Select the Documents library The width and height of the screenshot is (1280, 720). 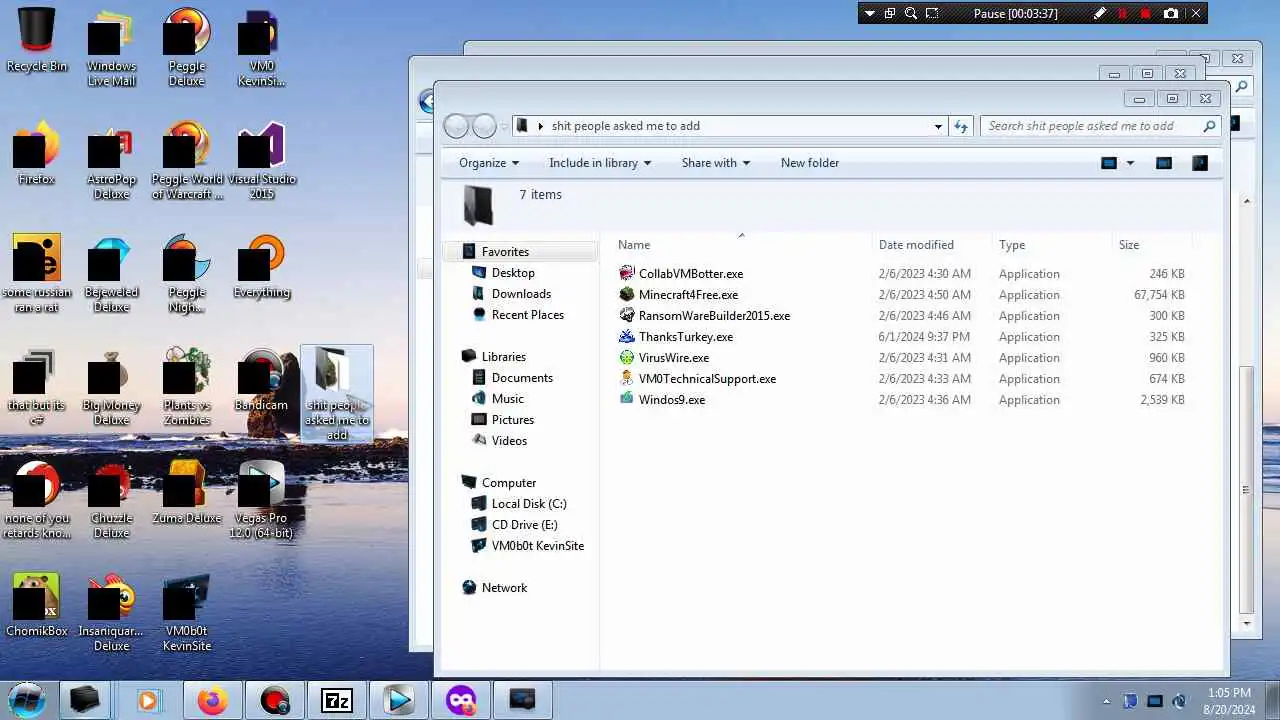click(x=512, y=378)
